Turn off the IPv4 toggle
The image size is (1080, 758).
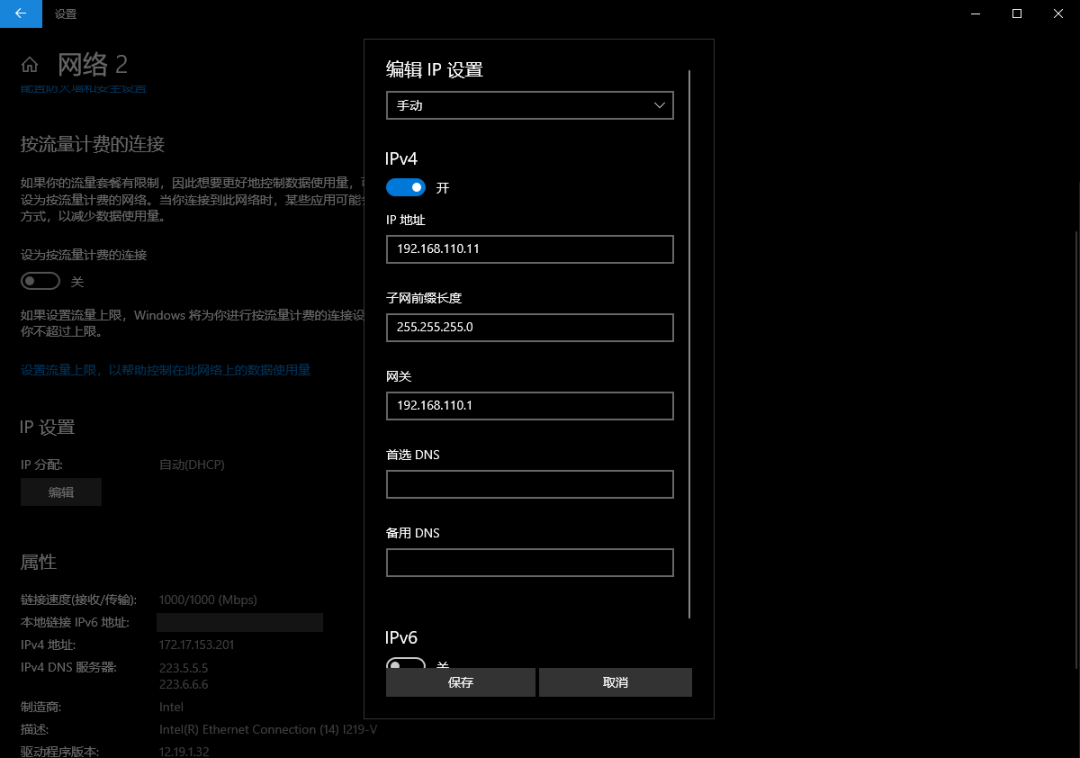click(406, 188)
